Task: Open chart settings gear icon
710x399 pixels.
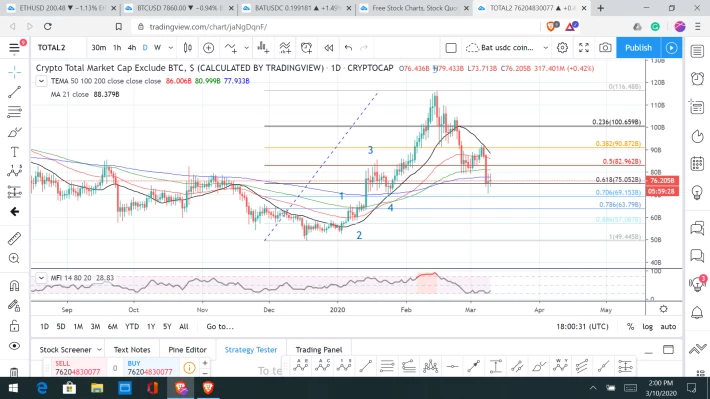Action: coord(562,48)
